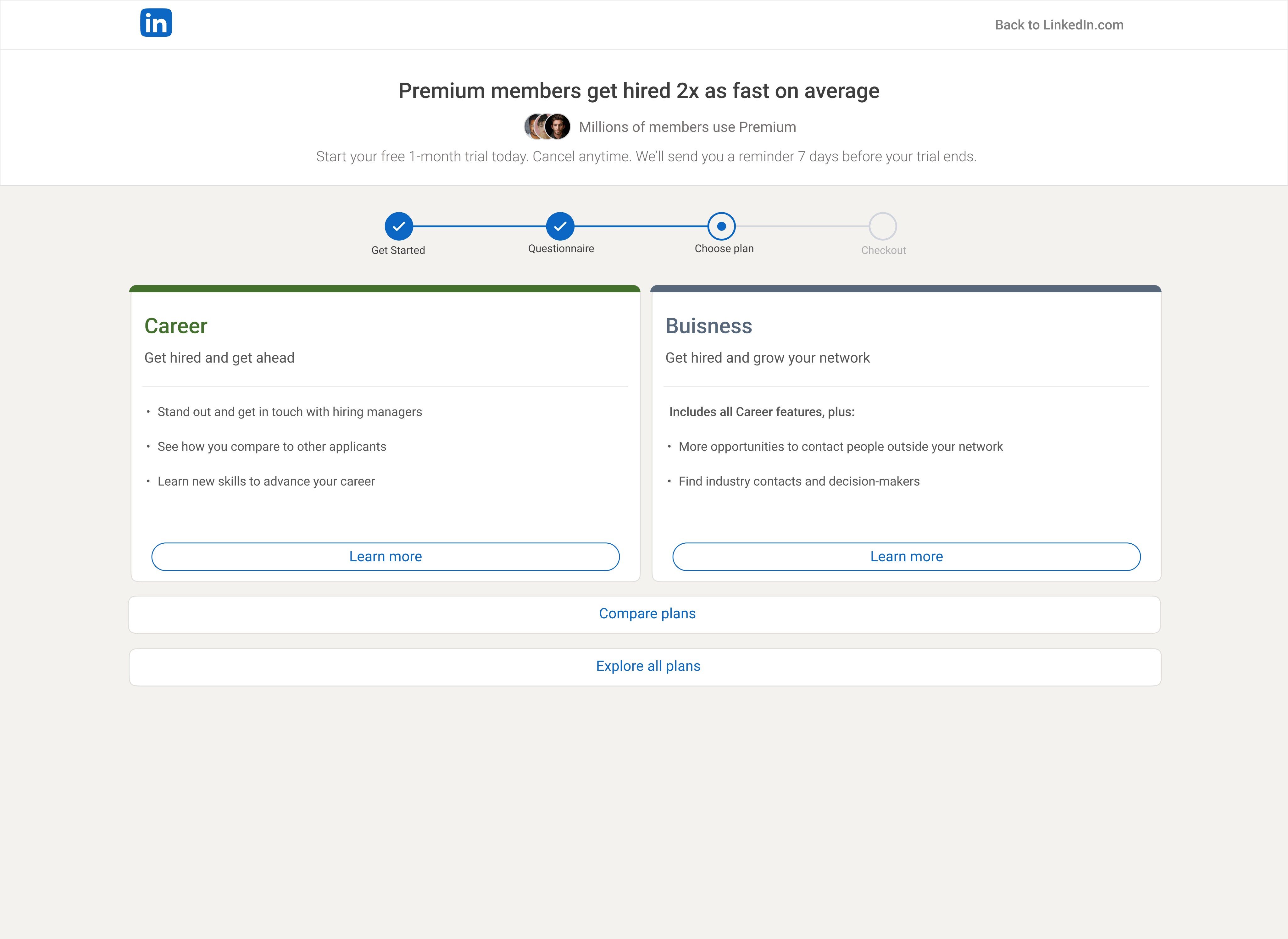
Task: Click the LinkedIn logo icon
Action: tap(156, 23)
